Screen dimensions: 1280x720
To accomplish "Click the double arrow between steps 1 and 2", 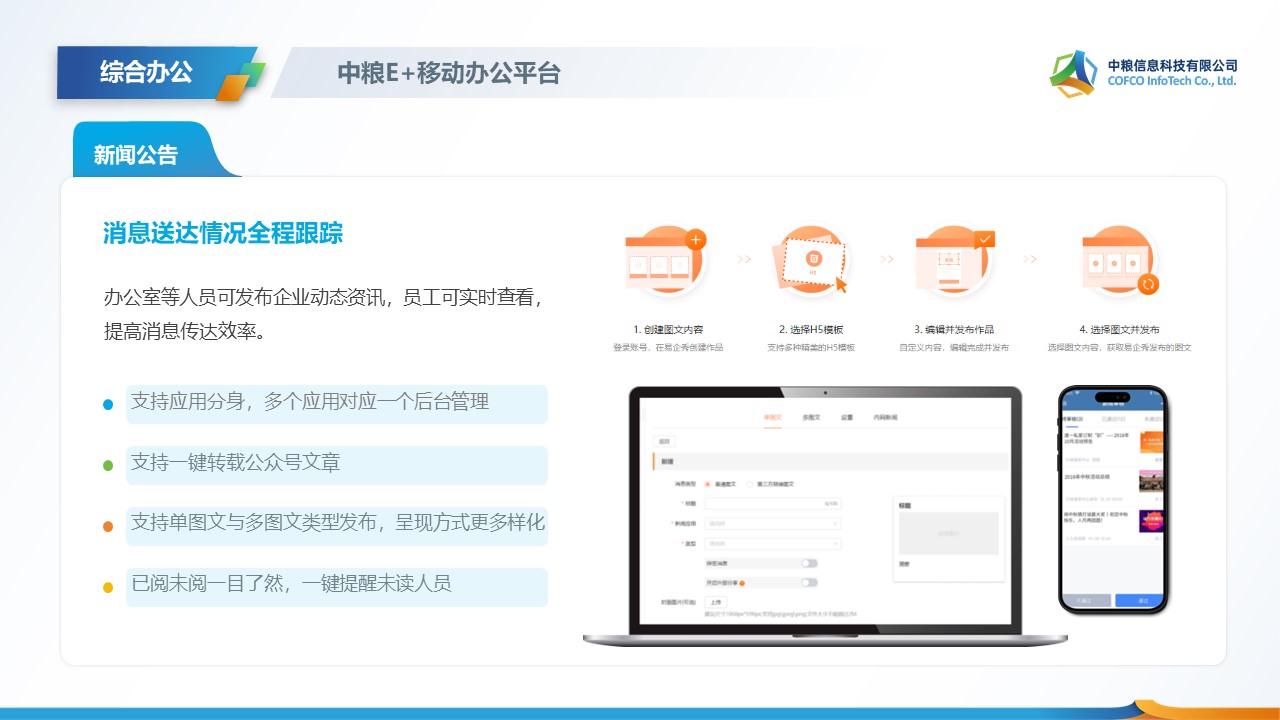I will click(744, 259).
